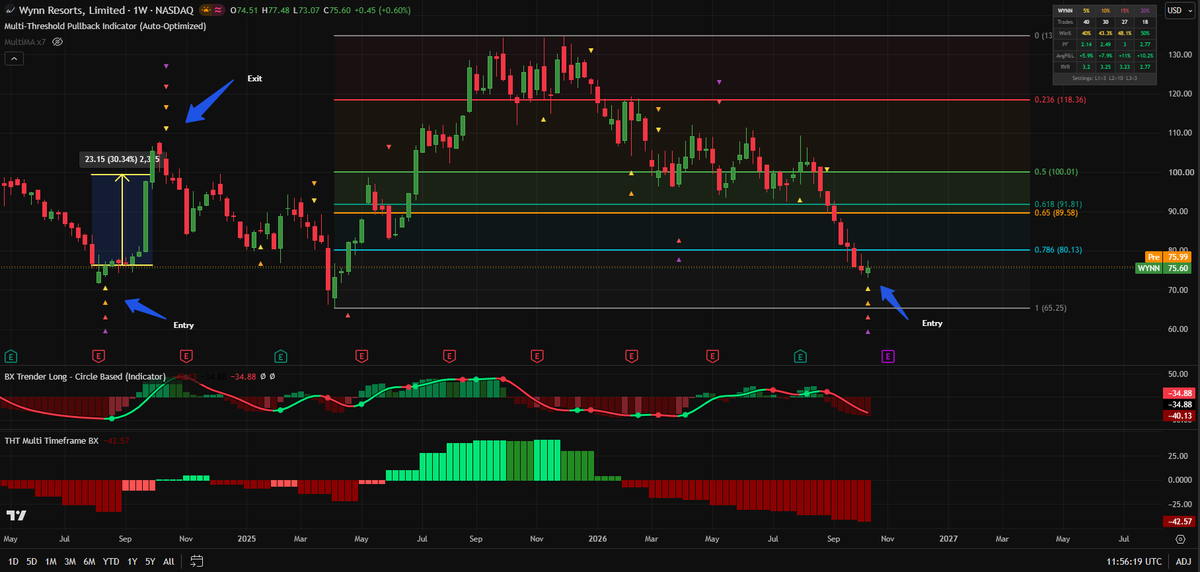Toggle MultiMA x7 visibility eye icon
The image size is (1200, 572).
click(x=57, y=42)
